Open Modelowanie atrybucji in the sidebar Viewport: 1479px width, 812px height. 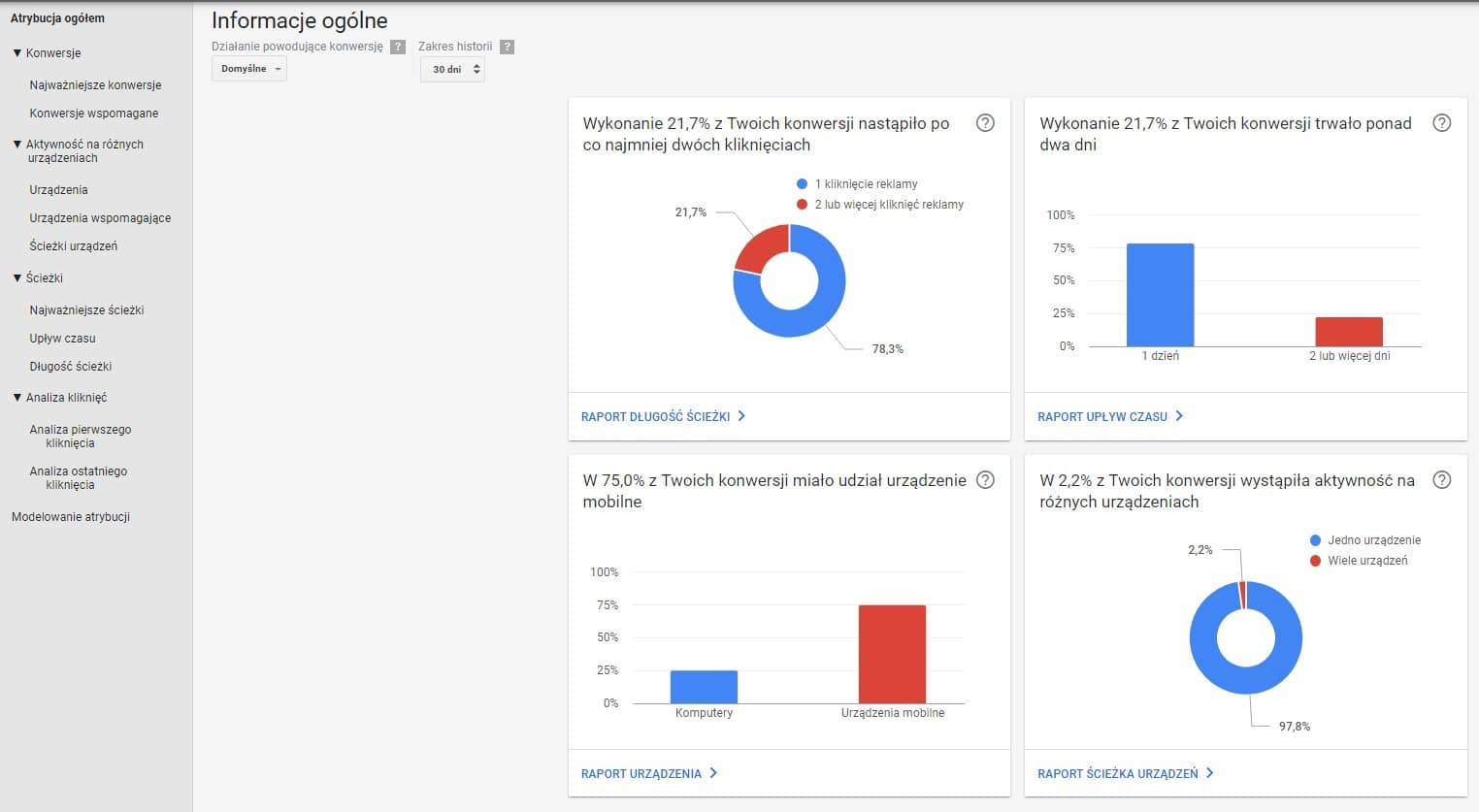[70, 517]
